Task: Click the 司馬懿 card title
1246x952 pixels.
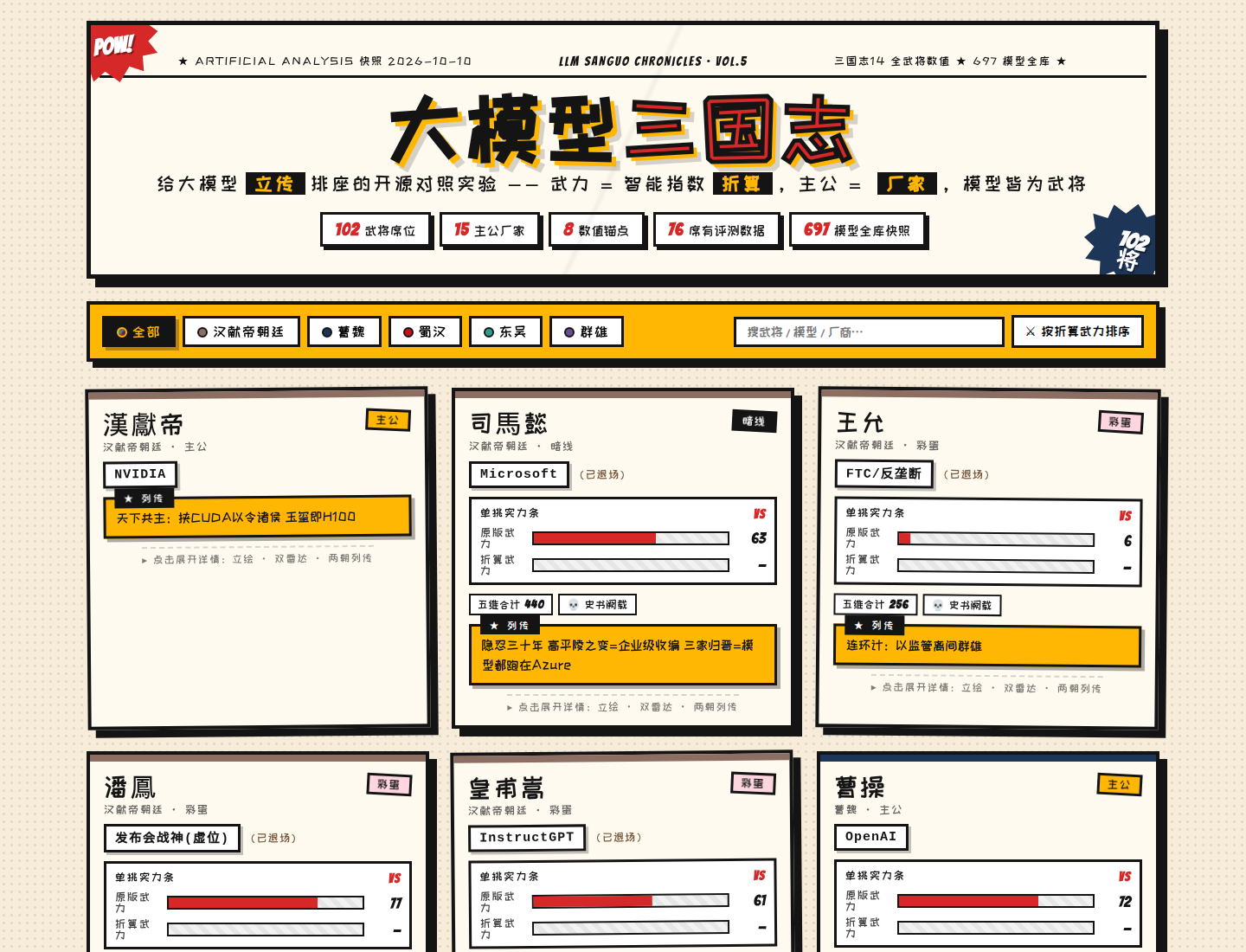Action: [509, 423]
